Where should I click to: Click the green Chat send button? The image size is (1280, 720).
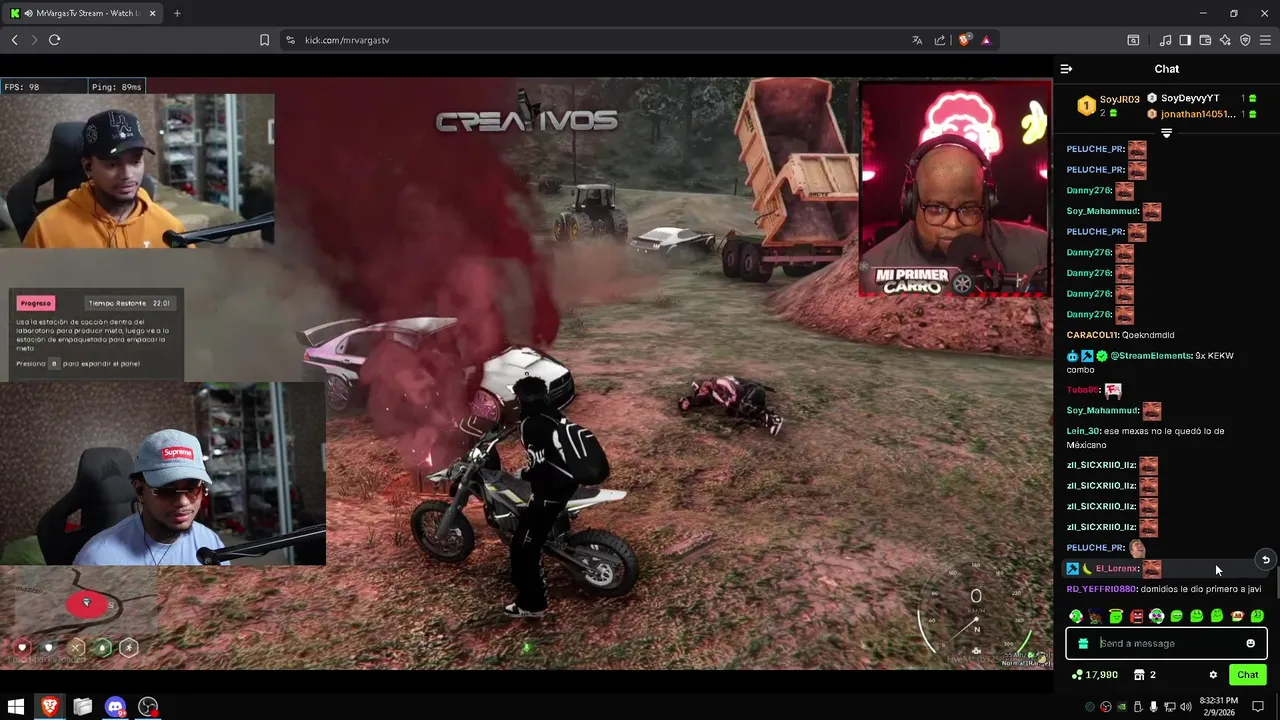1248,675
